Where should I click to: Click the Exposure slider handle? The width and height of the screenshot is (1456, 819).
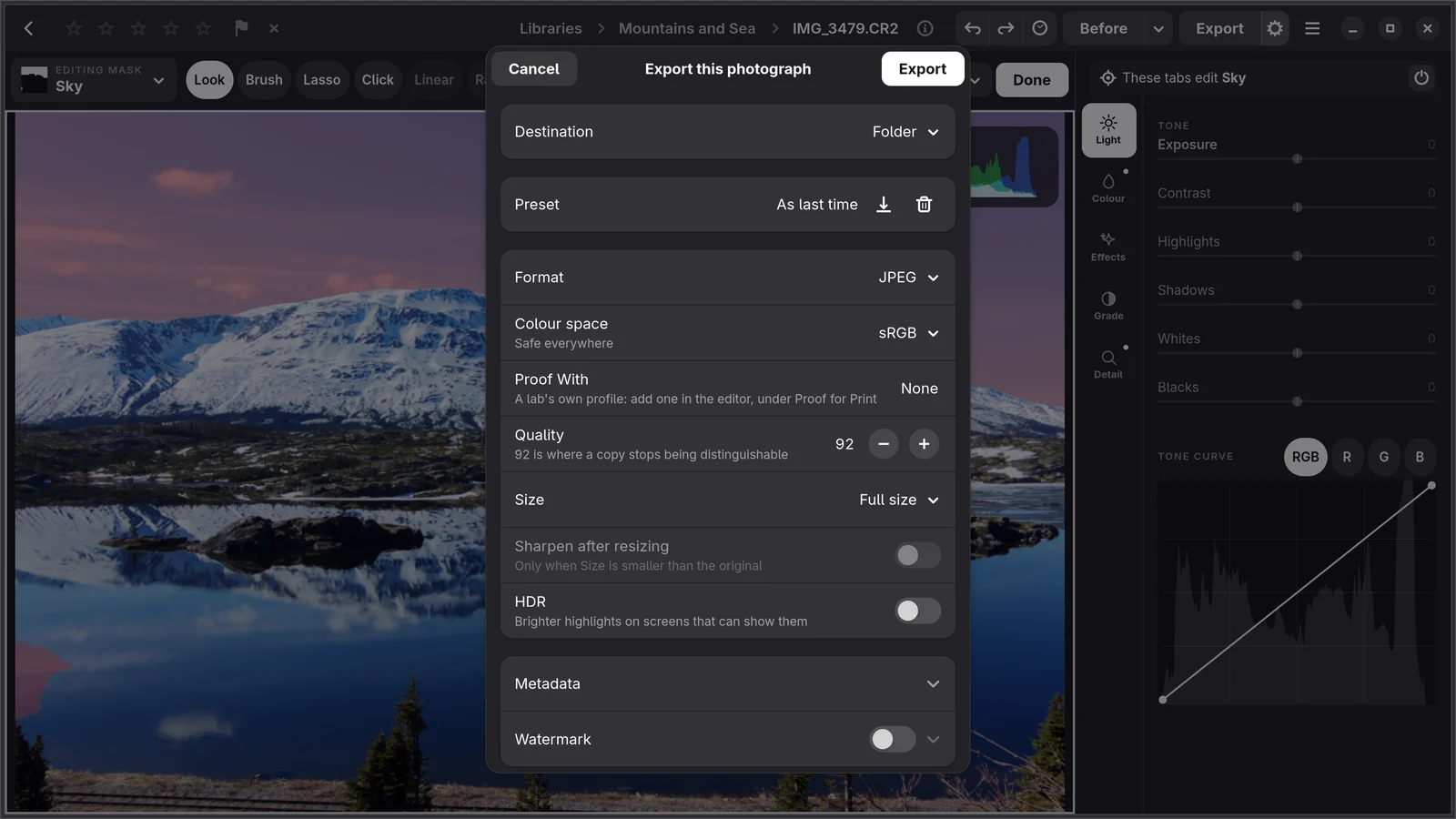1297,159
